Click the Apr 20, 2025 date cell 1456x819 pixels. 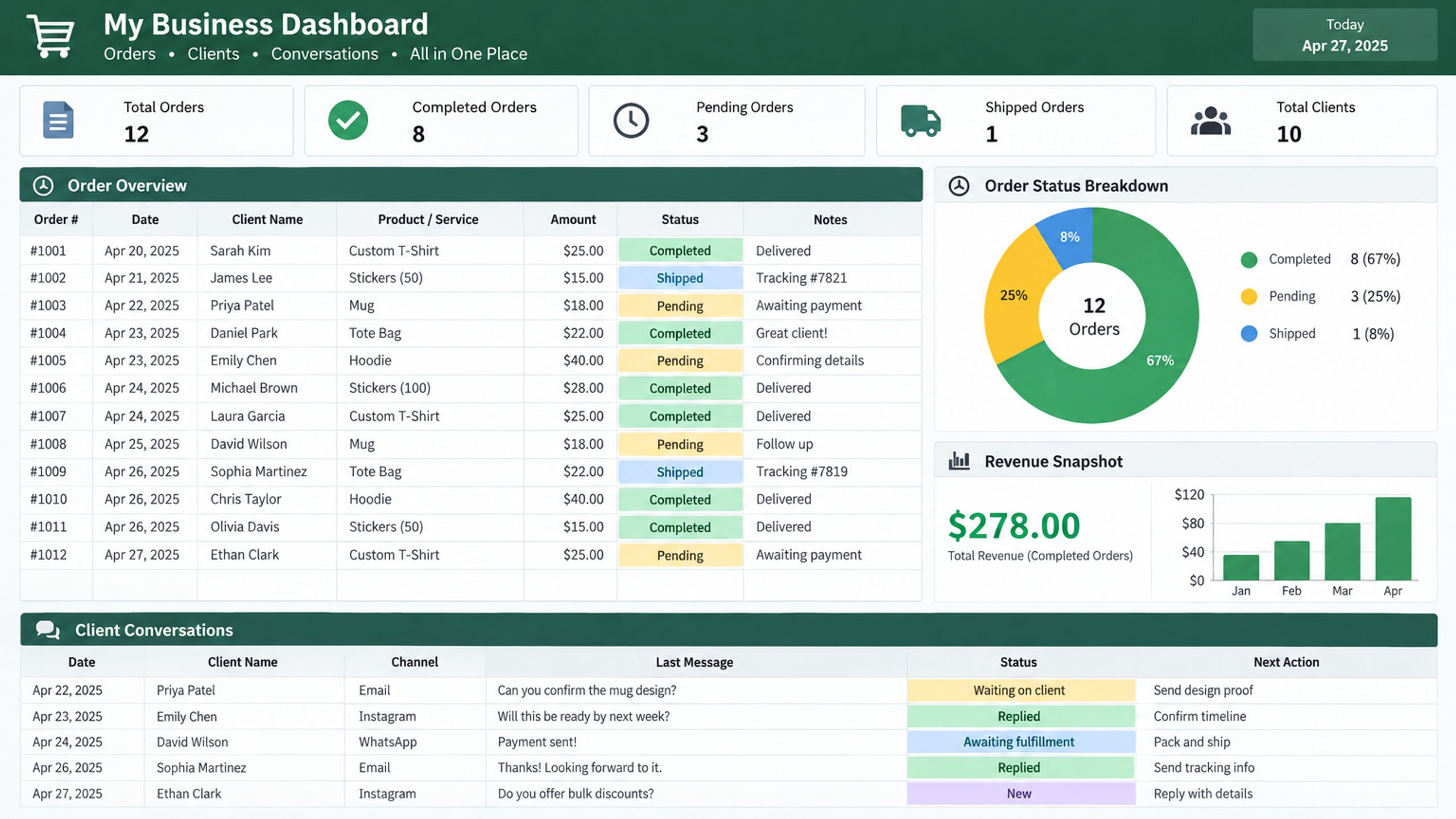click(142, 251)
